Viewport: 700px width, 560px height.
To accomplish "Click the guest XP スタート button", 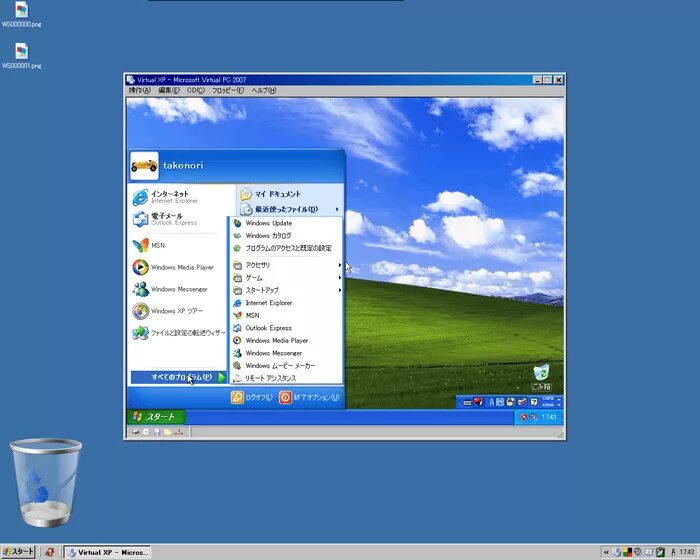I will (x=156, y=417).
